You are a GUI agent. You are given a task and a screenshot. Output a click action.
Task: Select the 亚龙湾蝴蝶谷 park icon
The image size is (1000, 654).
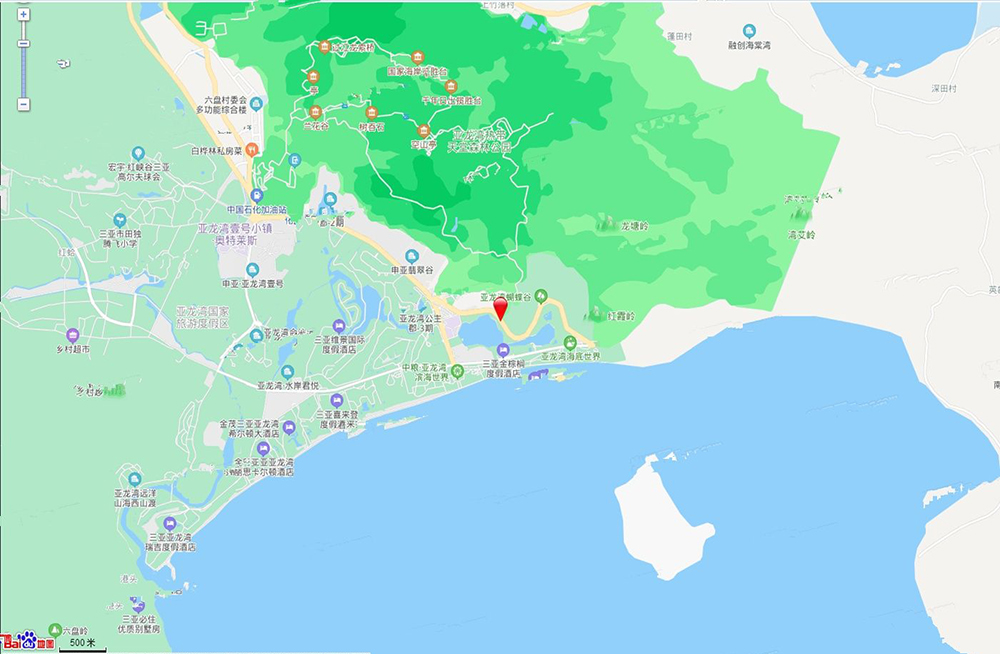[x=541, y=295]
